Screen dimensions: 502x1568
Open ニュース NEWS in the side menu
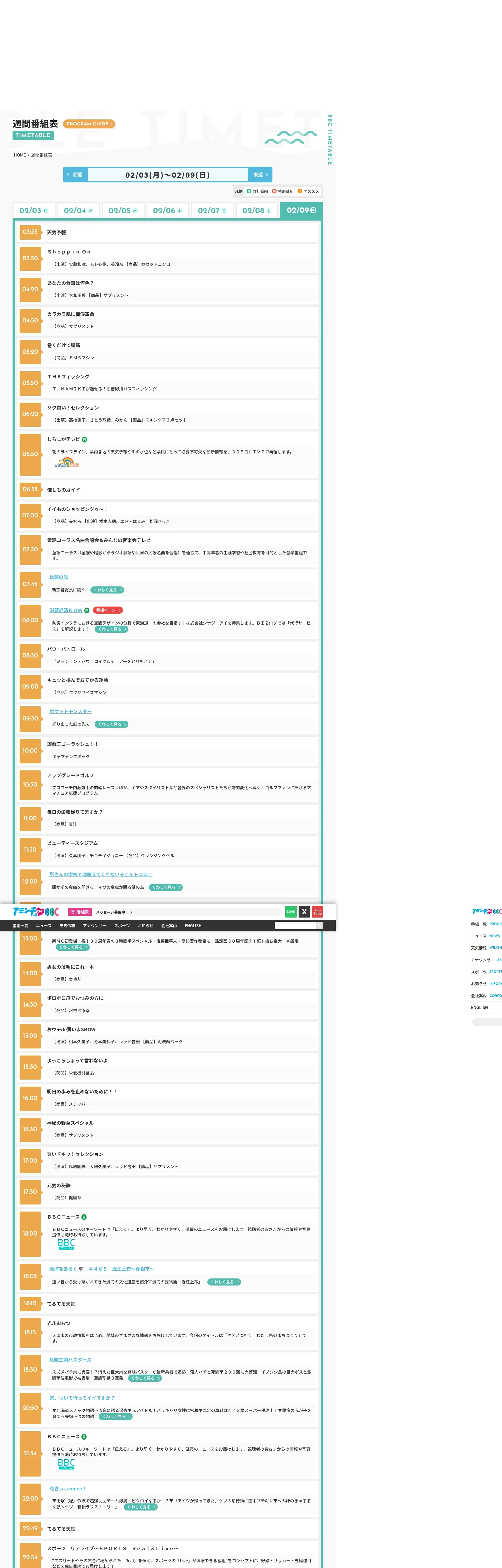pos(486,936)
